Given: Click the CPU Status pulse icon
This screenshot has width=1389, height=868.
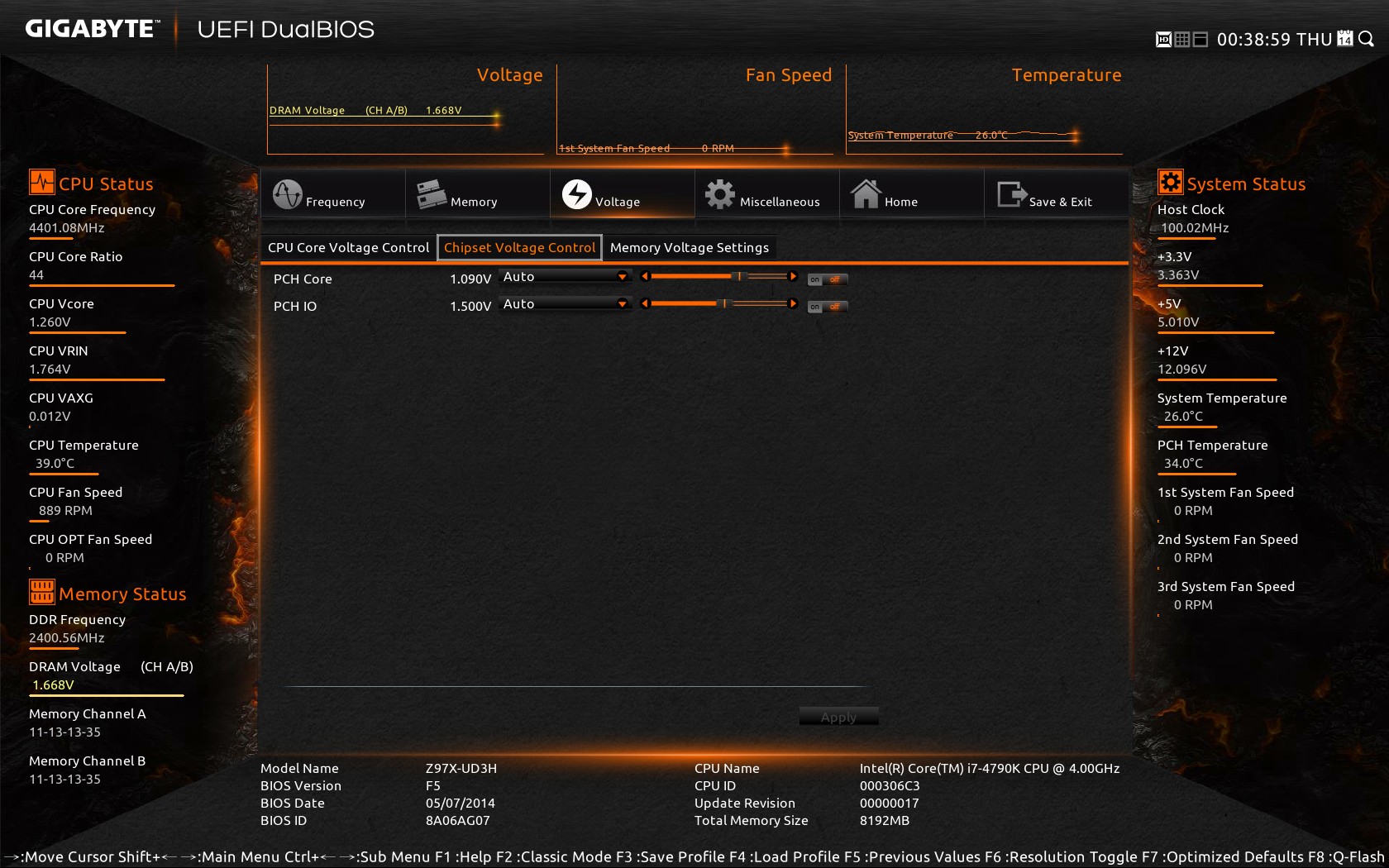Looking at the screenshot, I should (x=41, y=182).
